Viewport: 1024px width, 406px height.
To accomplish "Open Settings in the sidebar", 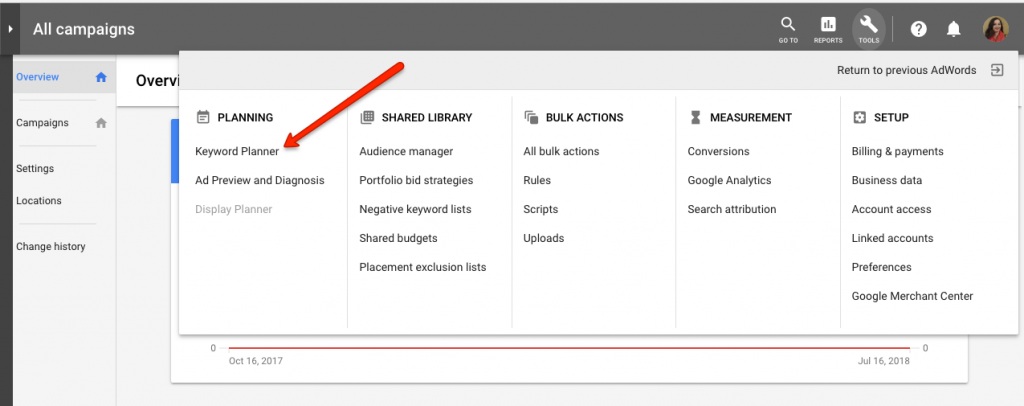I will [35, 168].
